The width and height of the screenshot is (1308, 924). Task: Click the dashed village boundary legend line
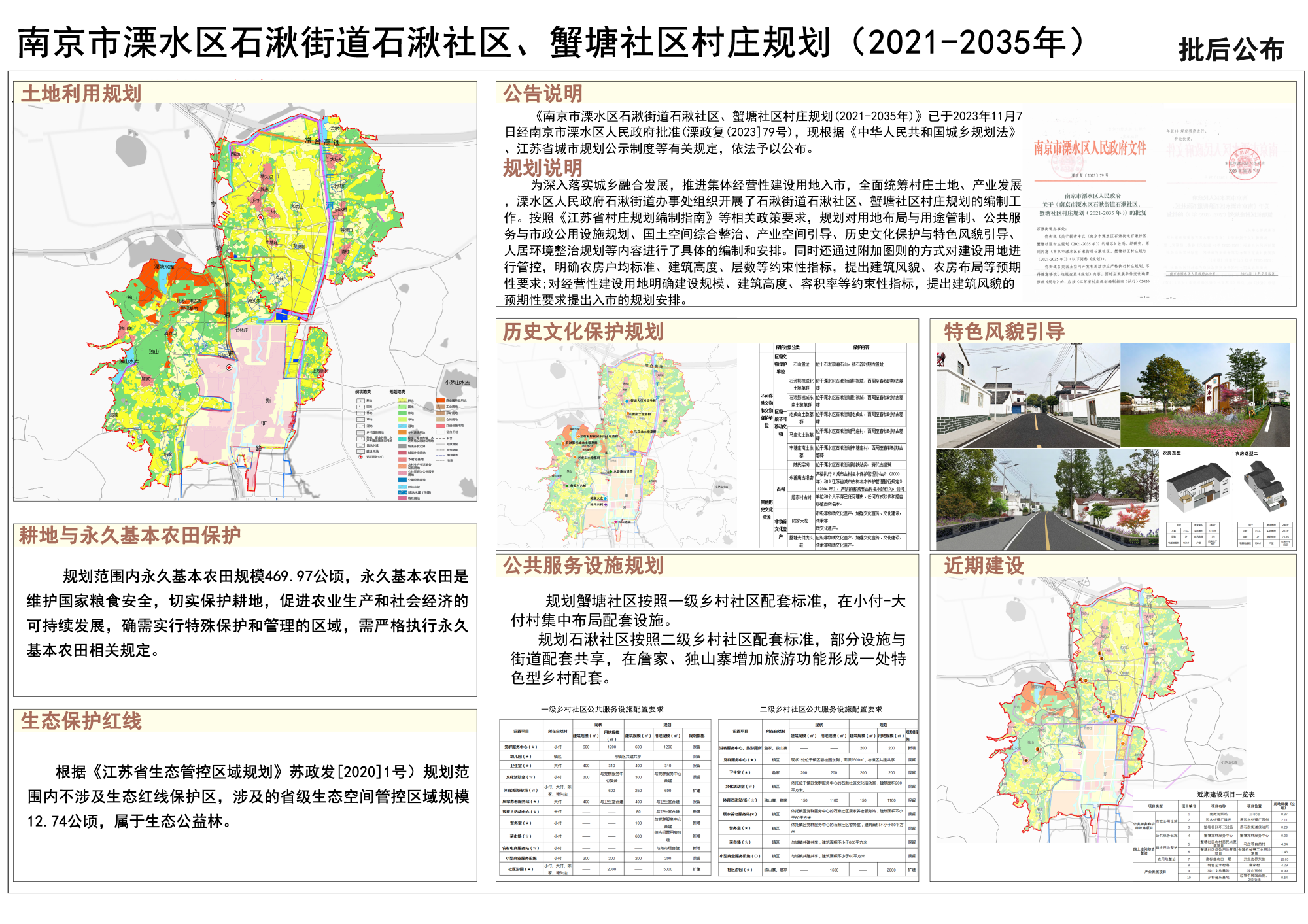[440, 439]
